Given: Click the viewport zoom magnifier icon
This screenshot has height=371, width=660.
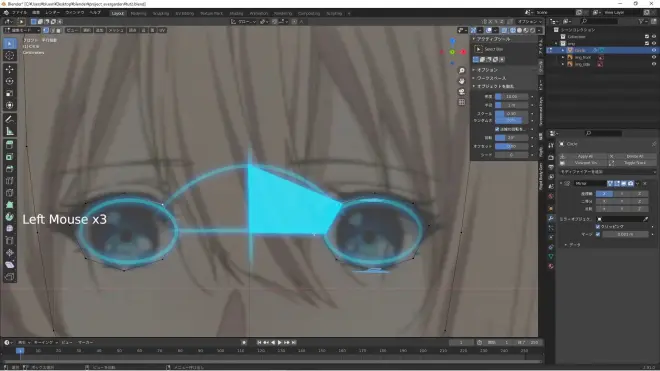Looking at the screenshot, I should [x=462, y=70].
